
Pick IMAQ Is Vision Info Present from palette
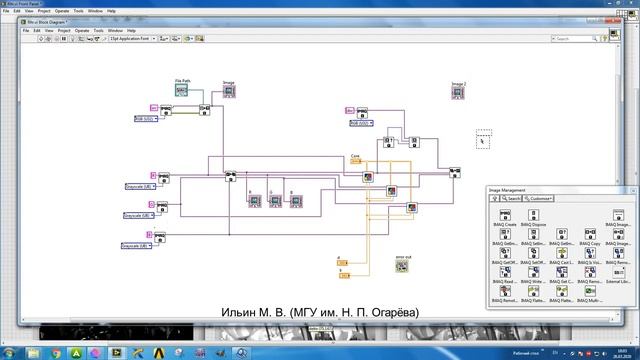click(590, 253)
